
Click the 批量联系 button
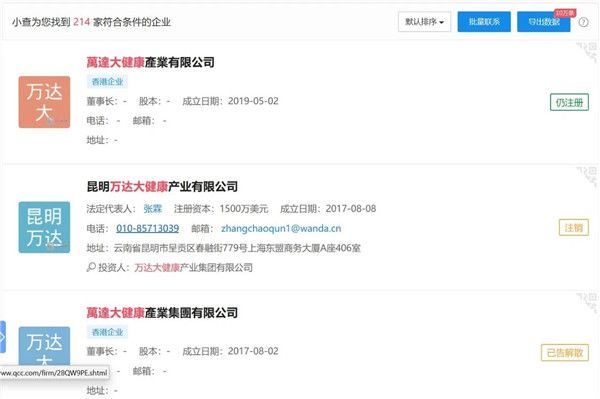[484, 22]
